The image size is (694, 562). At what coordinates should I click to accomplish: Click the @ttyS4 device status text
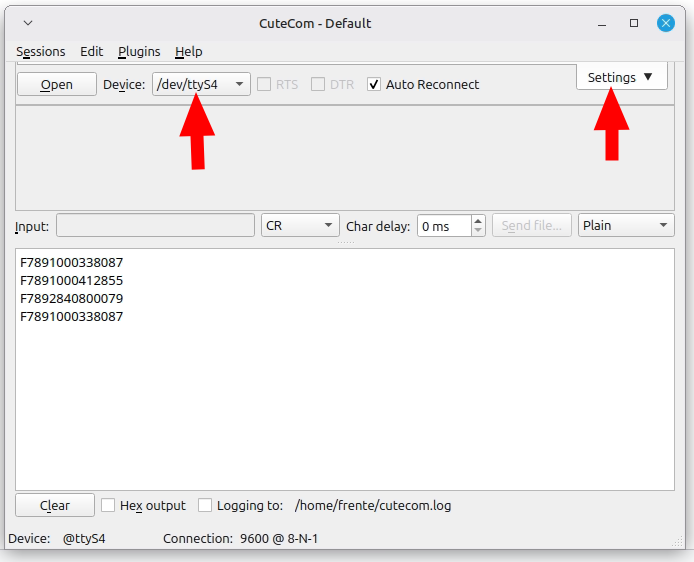pyautogui.click(x=84, y=539)
